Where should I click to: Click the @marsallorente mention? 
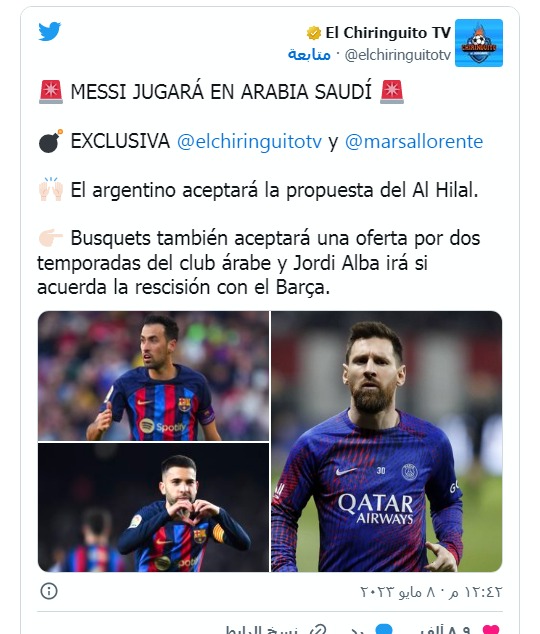[x=414, y=142]
